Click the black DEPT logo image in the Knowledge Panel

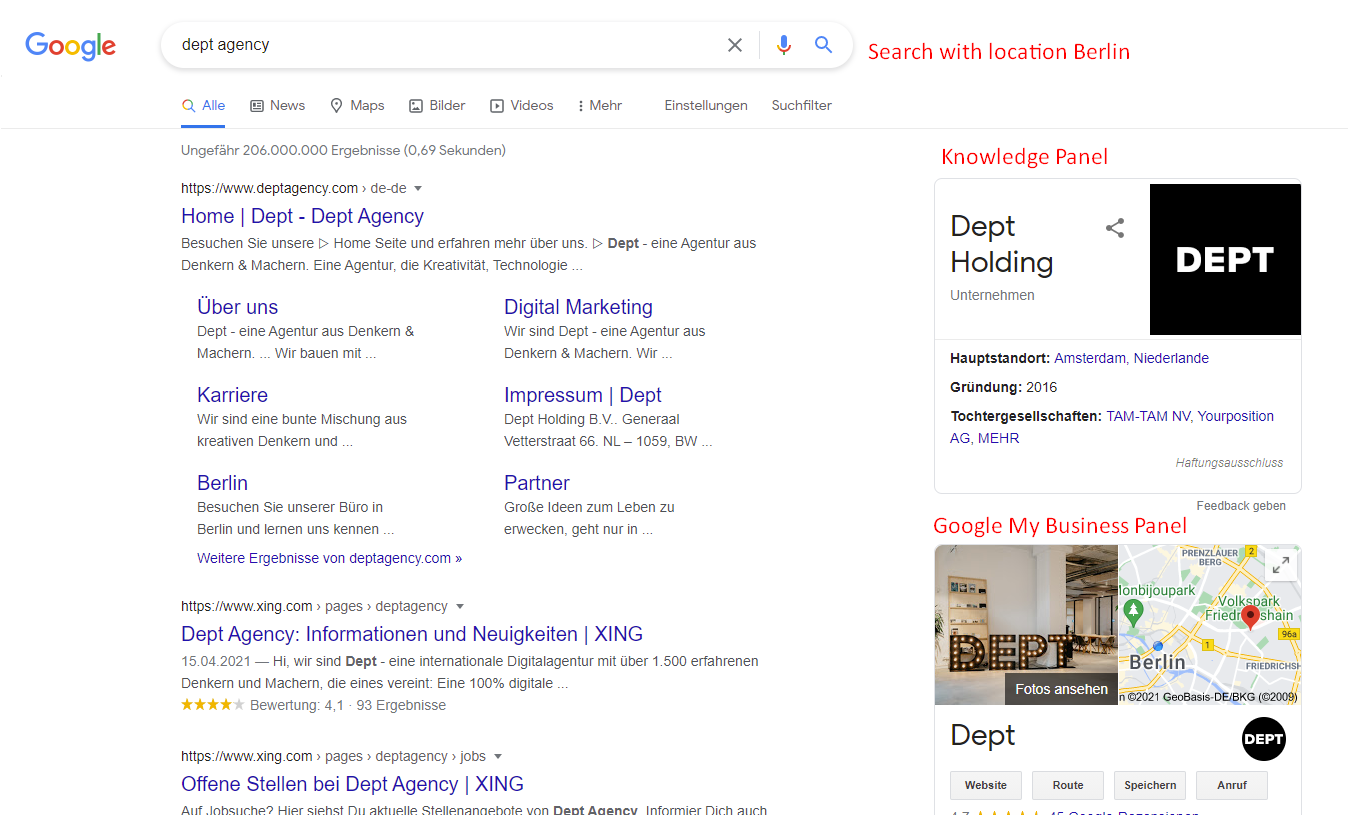1225,259
